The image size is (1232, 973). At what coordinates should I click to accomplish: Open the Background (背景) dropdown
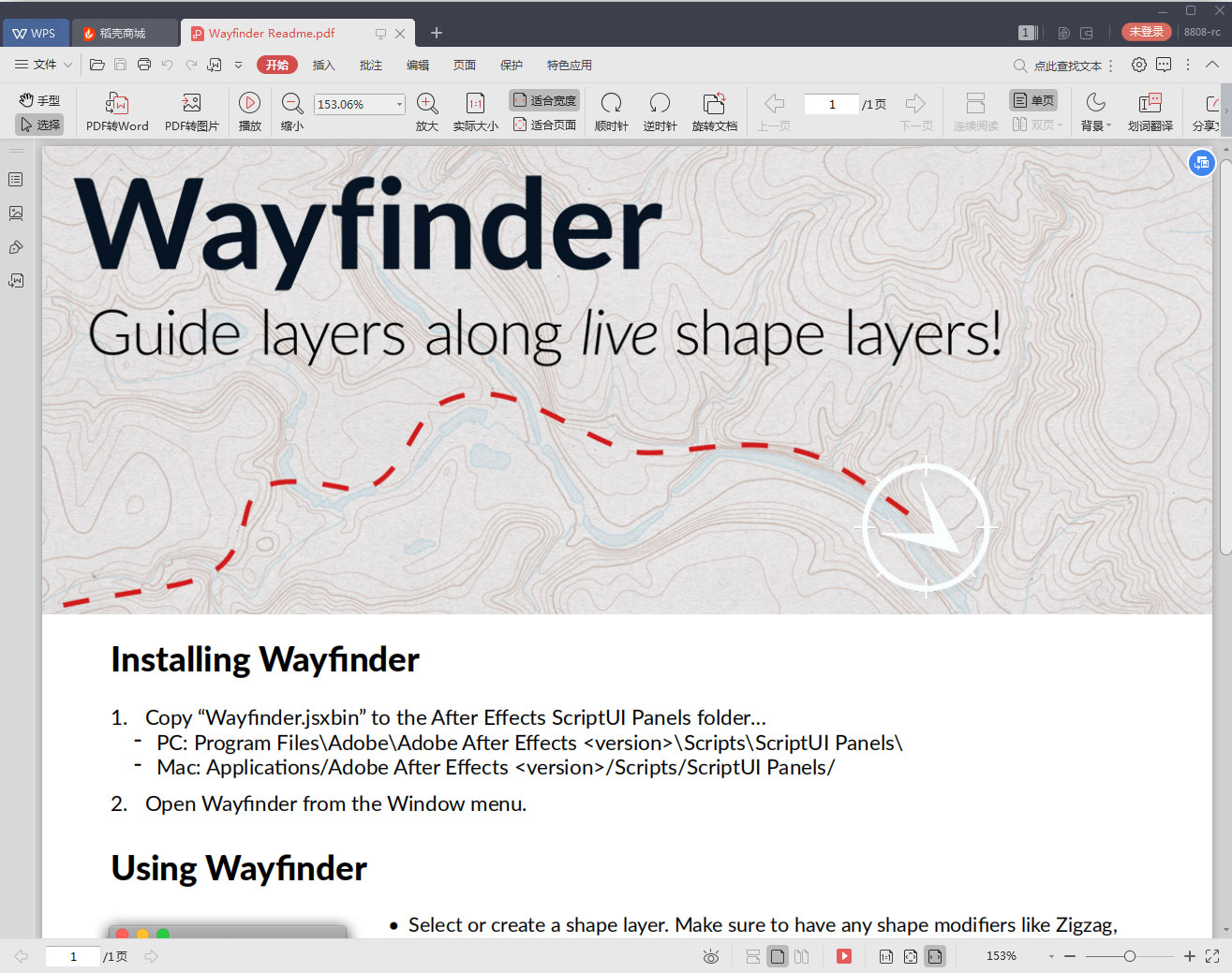[1095, 112]
